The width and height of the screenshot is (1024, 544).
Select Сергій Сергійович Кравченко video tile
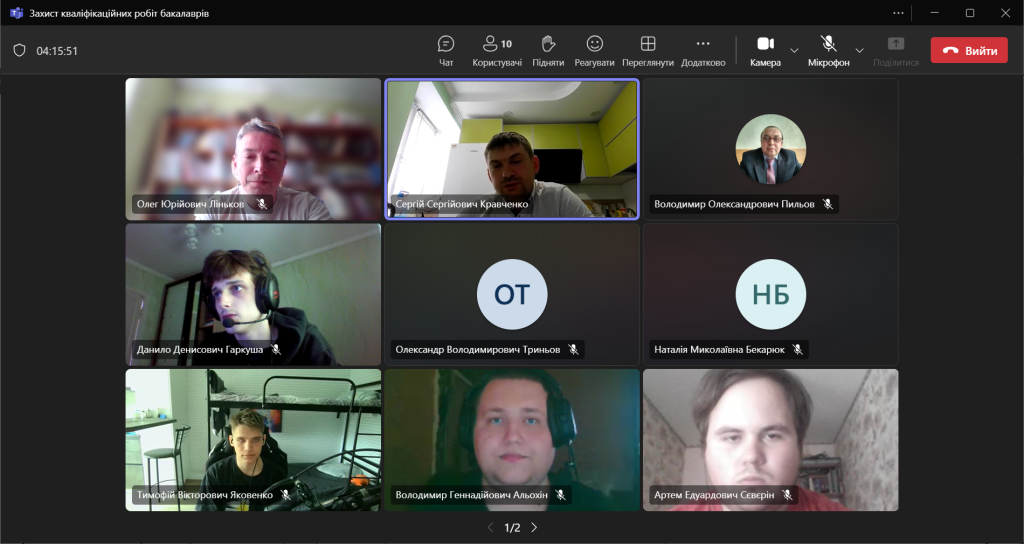coord(512,149)
